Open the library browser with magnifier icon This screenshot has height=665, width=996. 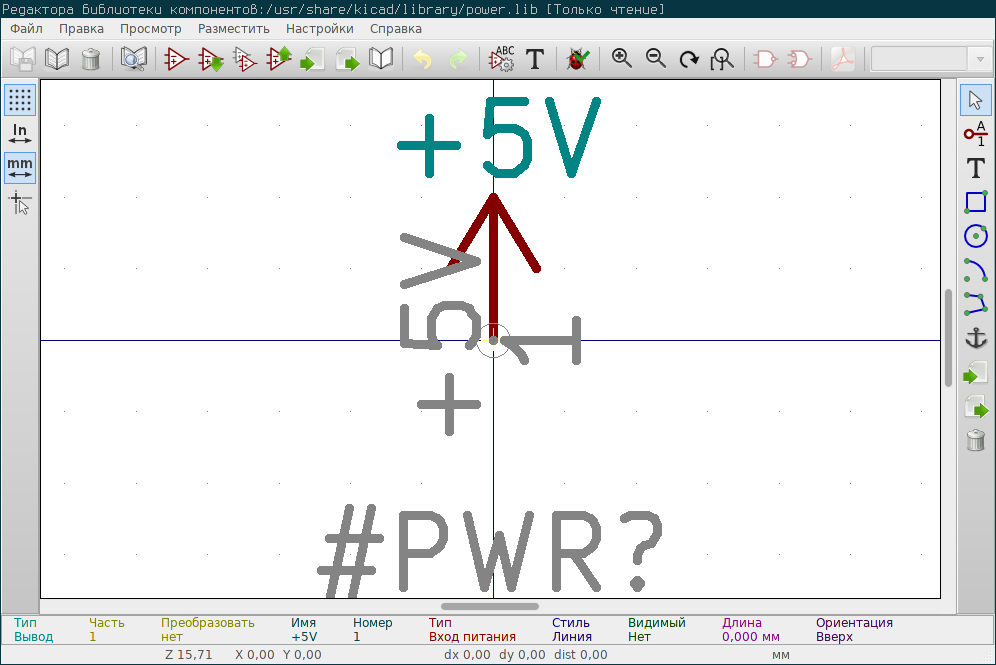coord(131,59)
